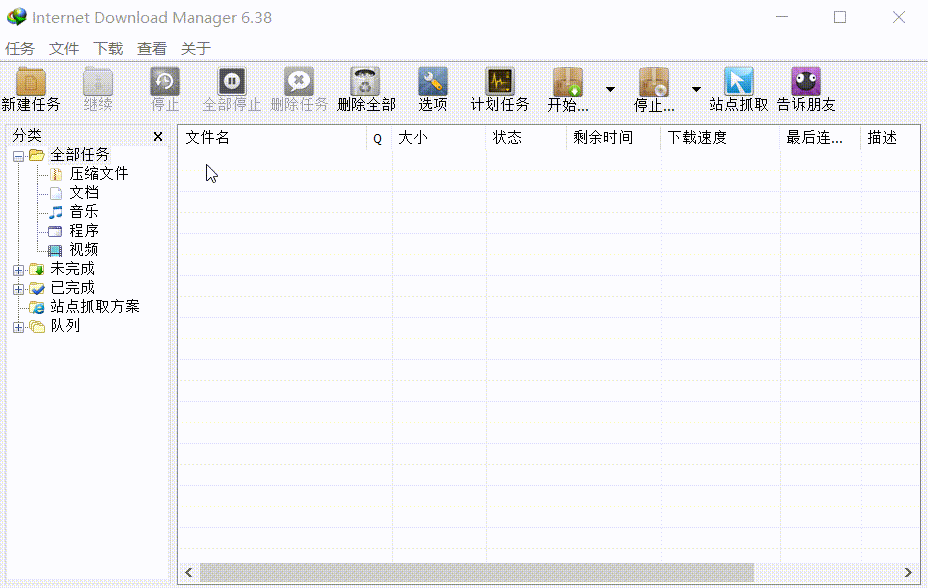Sort by 最后连... column header

(820, 138)
